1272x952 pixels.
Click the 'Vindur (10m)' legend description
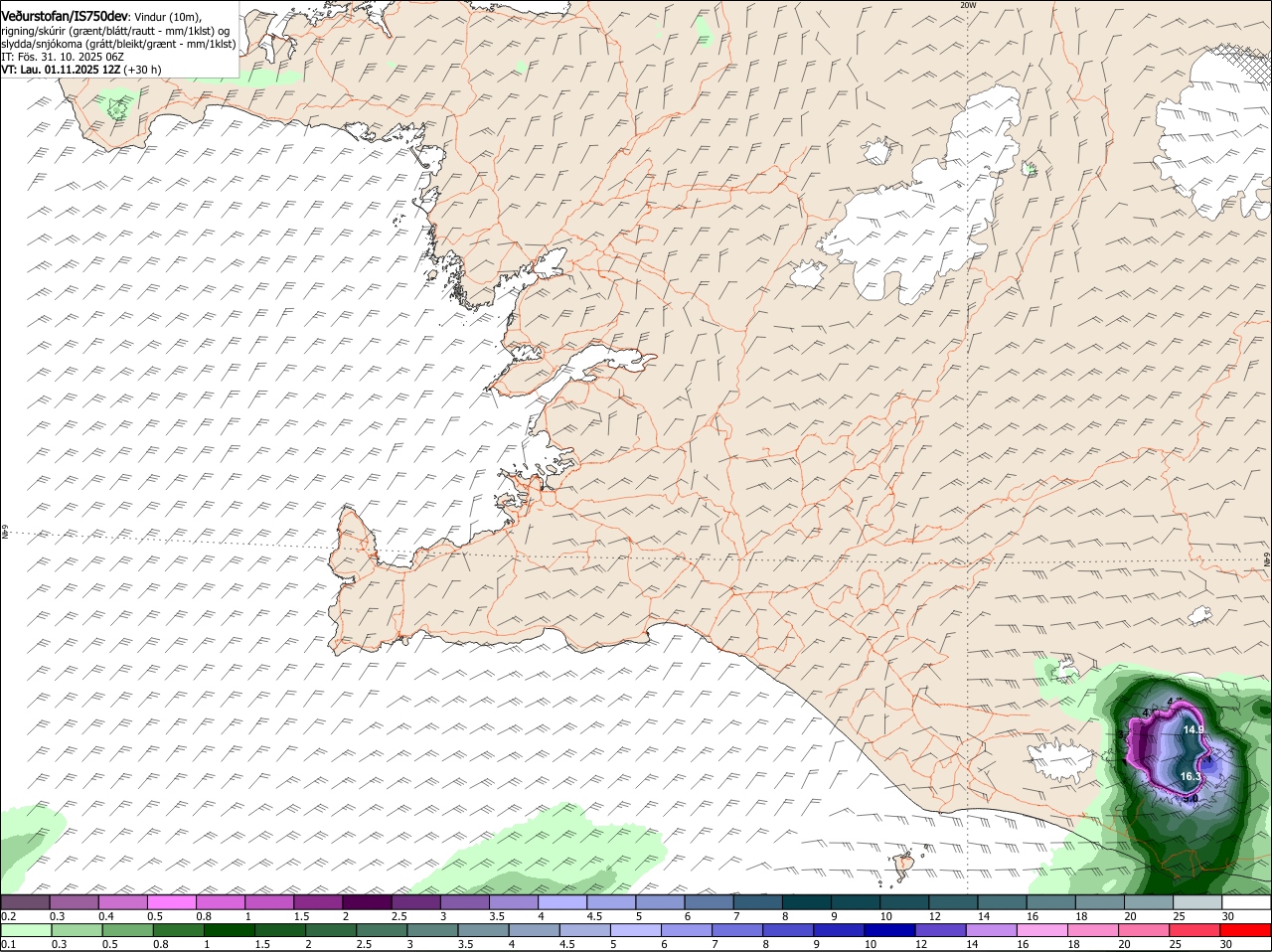[x=168, y=17]
